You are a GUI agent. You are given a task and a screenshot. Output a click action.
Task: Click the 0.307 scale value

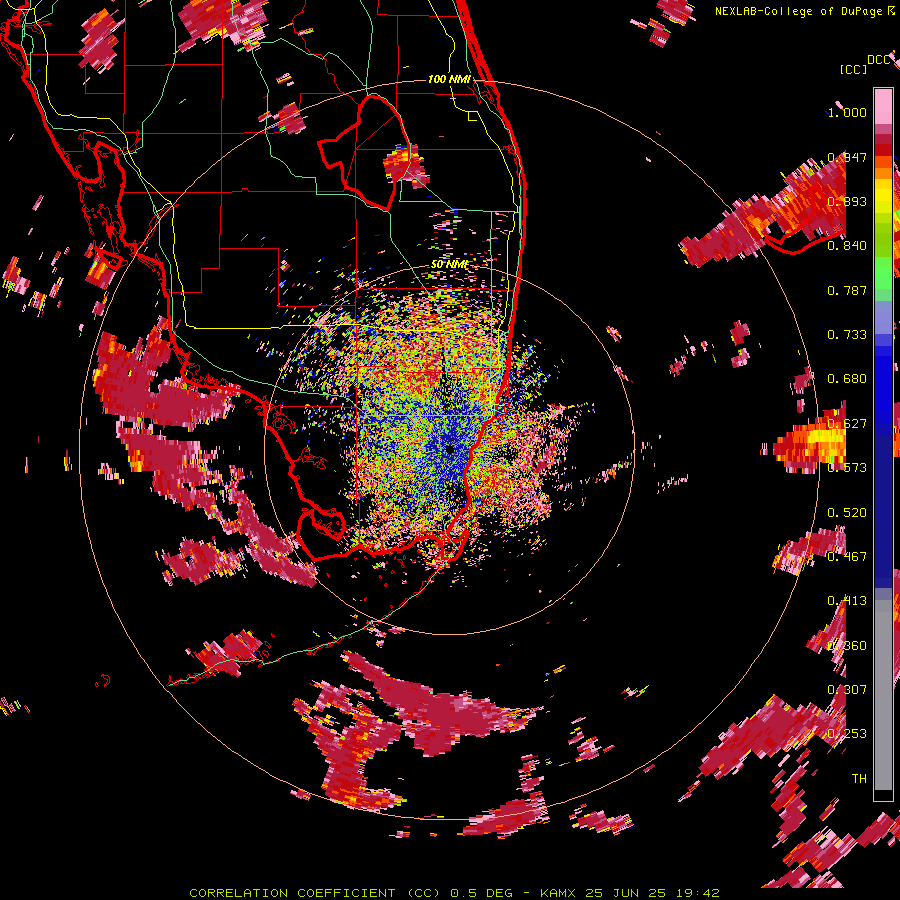pyautogui.click(x=847, y=689)
